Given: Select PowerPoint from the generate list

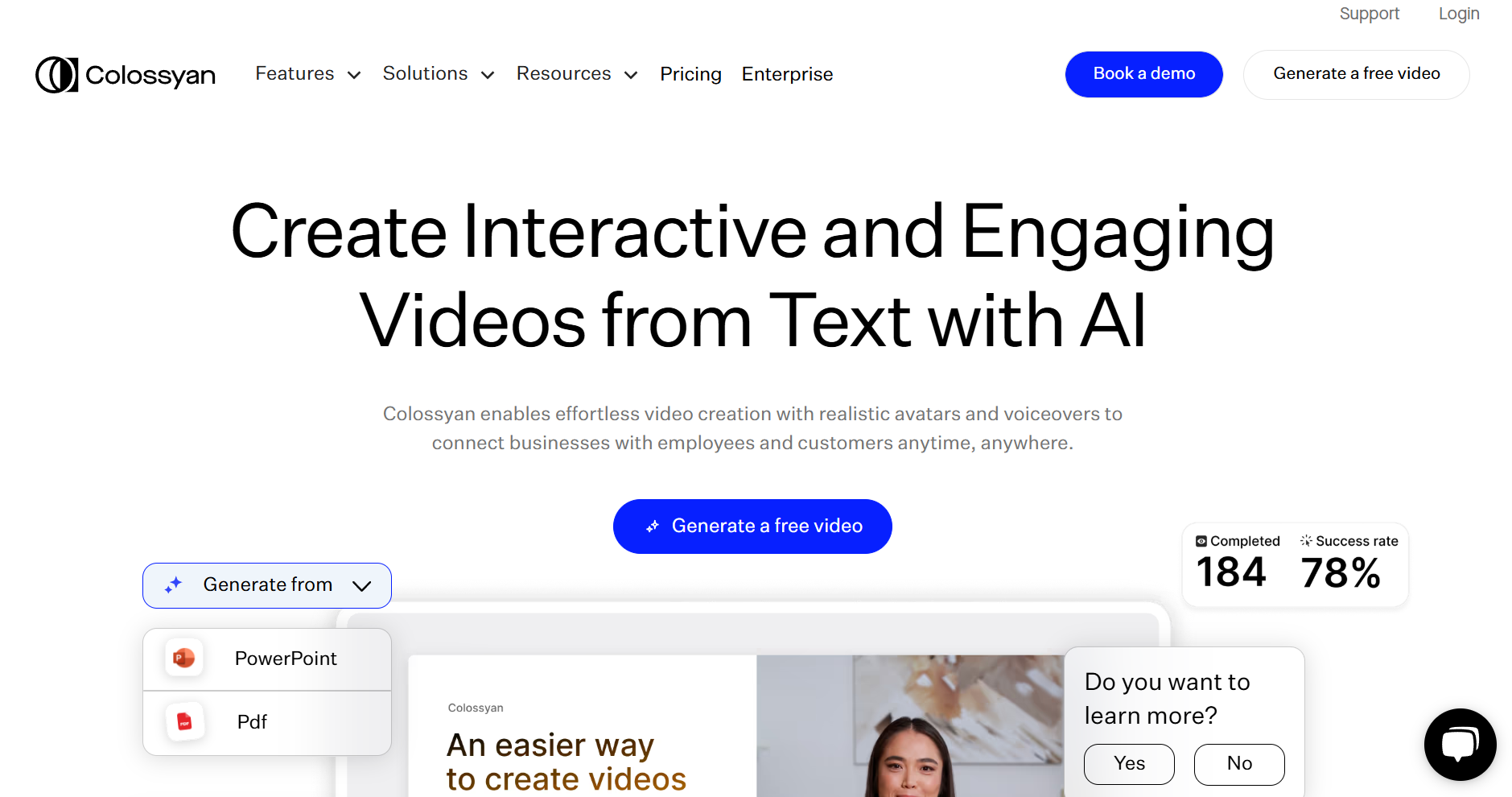Looking at the screenshot, I should [267, 659].
